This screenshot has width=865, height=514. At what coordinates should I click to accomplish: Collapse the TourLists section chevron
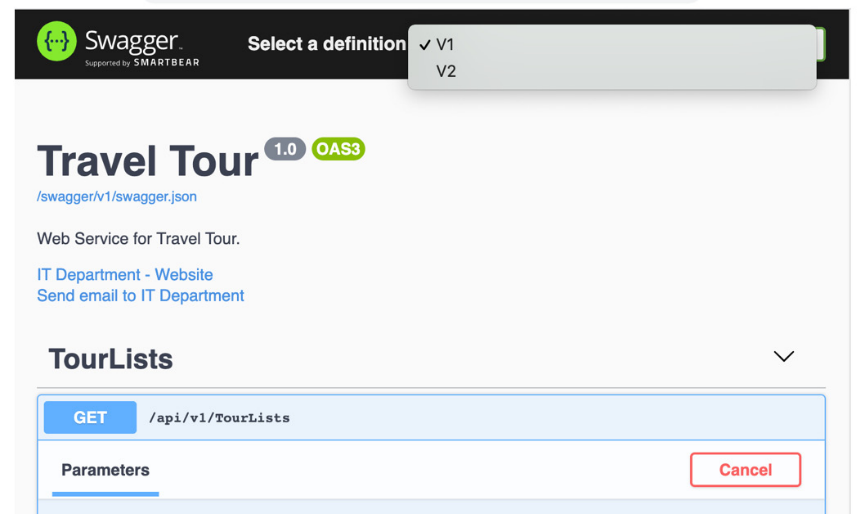point(783,356)
